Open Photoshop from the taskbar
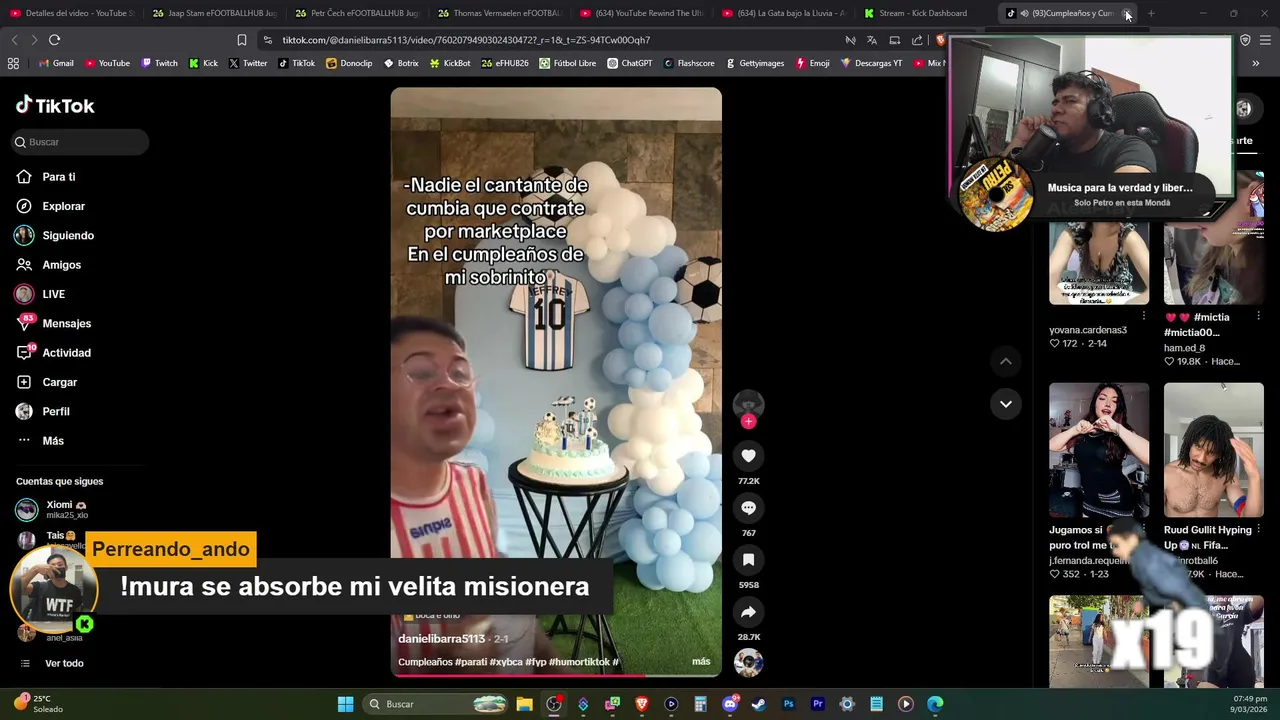Image resolution: width=1280 pixels, height=720 pixels. 788,704
